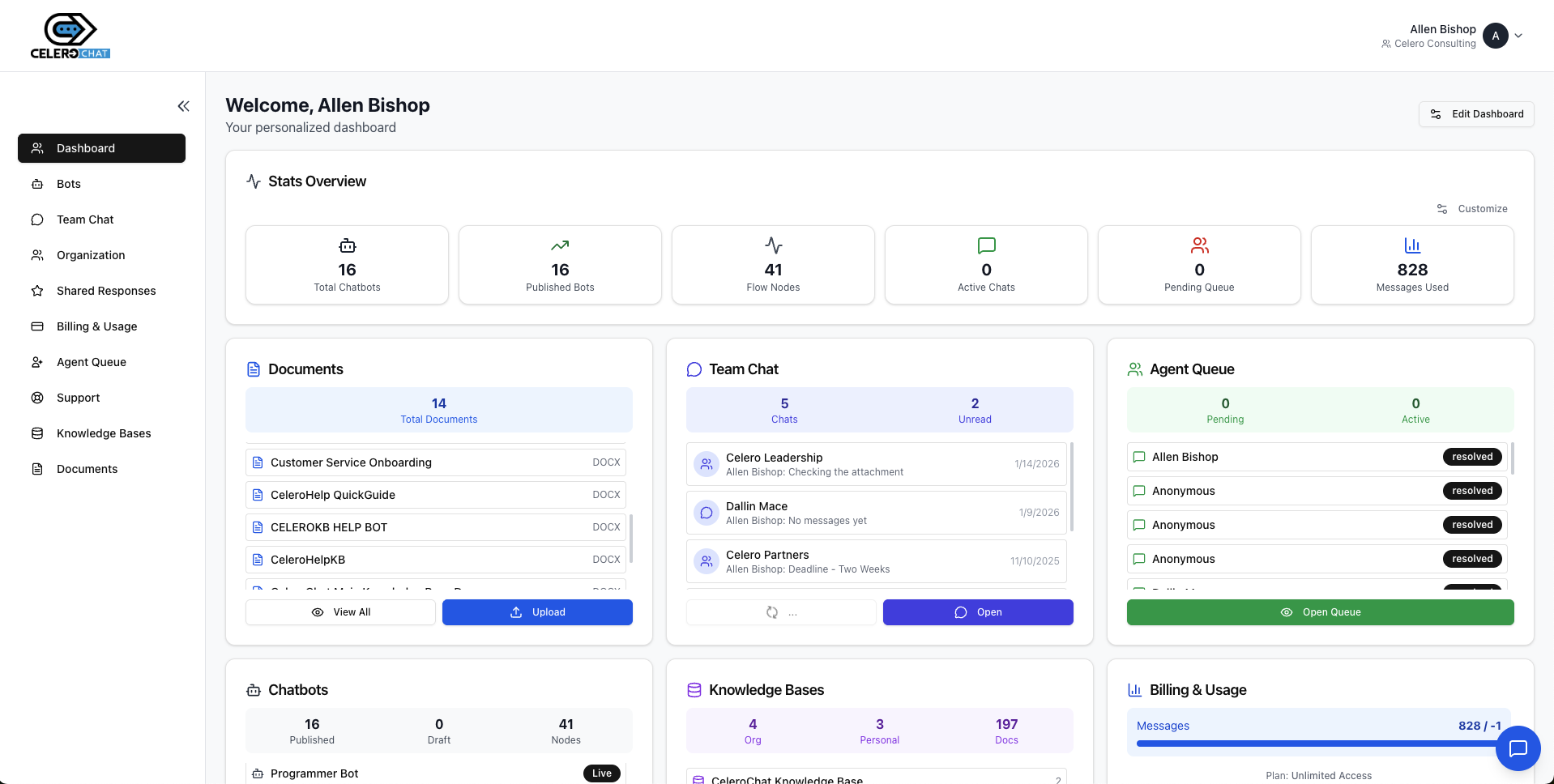Open Celero Partners chat

877,561
